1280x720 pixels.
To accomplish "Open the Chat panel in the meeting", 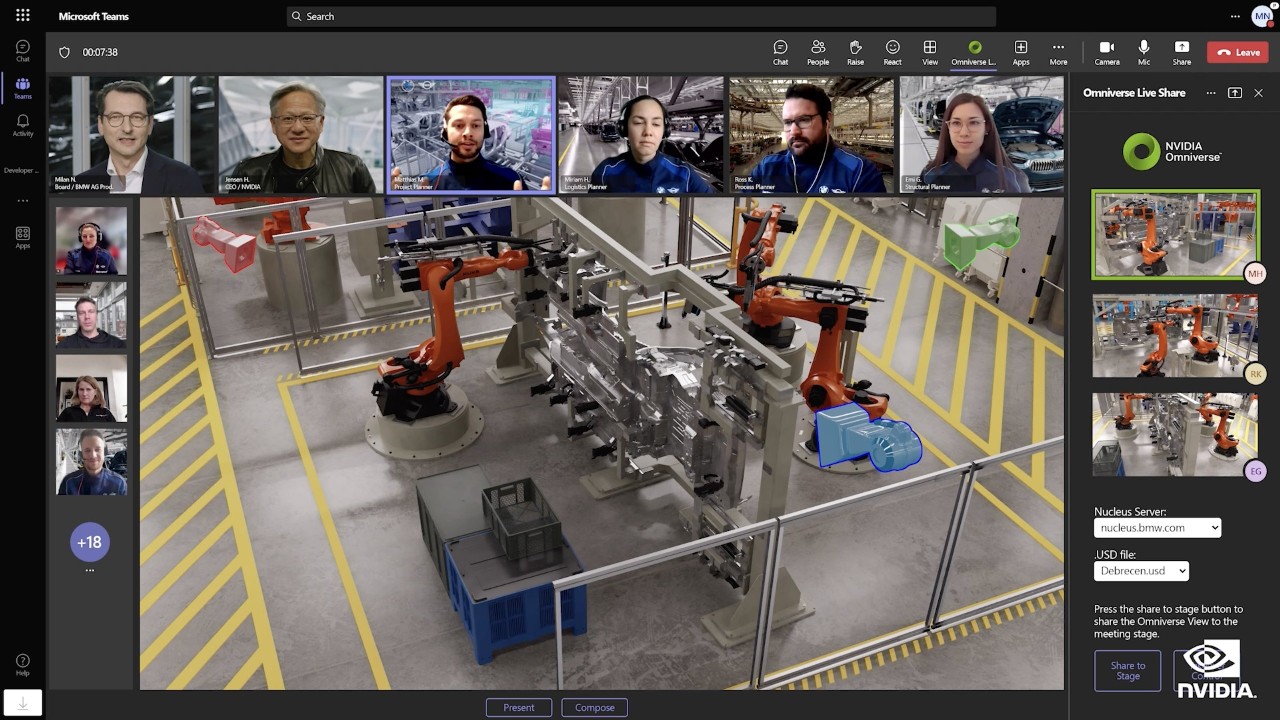I will 780,52.
